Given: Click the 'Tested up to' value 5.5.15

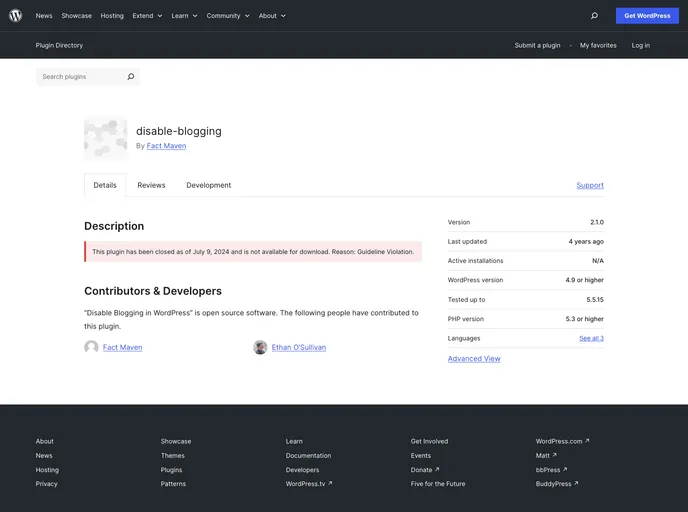Looking at the screenshot, I should point(595,300).
